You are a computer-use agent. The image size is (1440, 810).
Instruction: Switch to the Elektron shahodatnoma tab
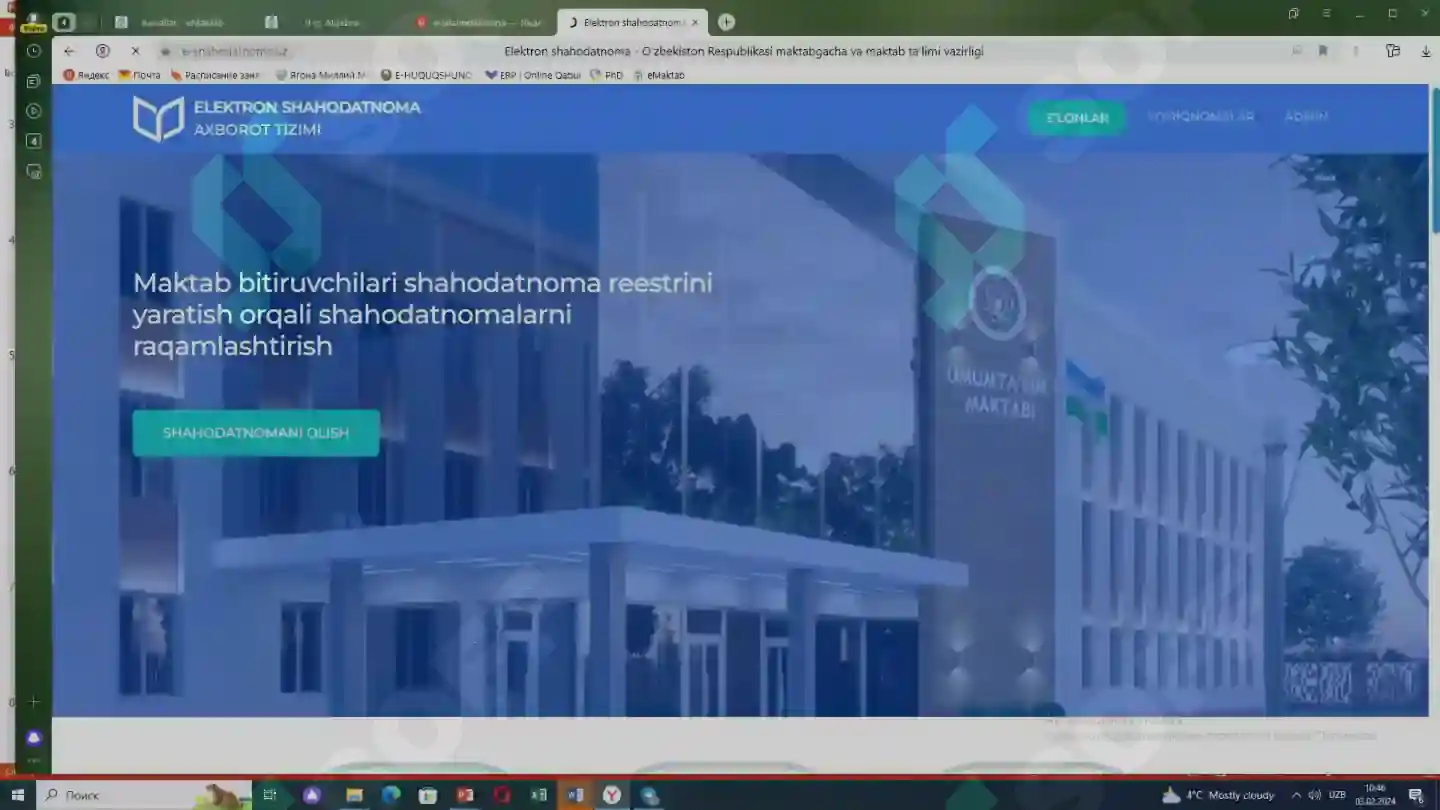tap(632, 22)
